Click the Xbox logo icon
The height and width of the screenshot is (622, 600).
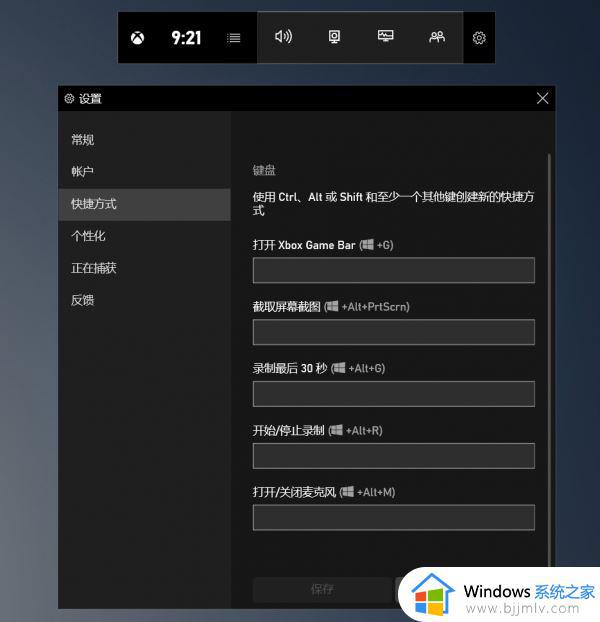pos(138,38)
